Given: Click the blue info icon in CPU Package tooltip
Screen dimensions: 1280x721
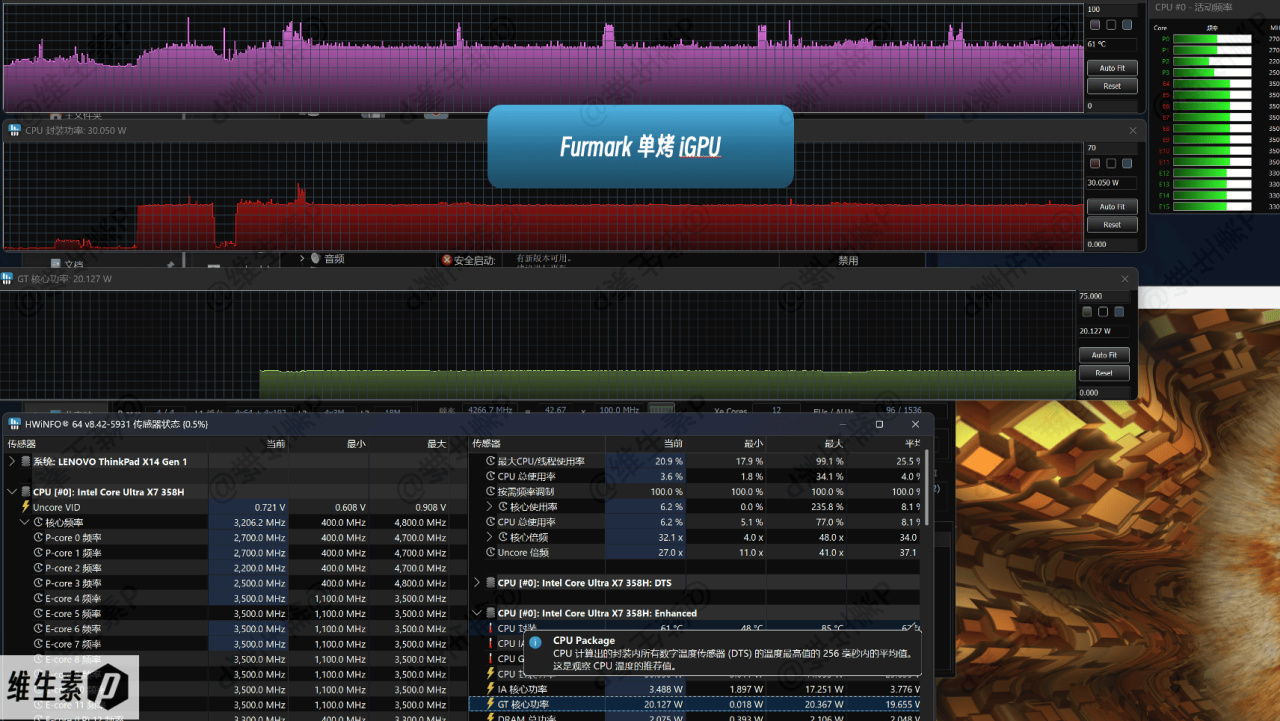Looking at the screenshot, I should click(536, 642).
